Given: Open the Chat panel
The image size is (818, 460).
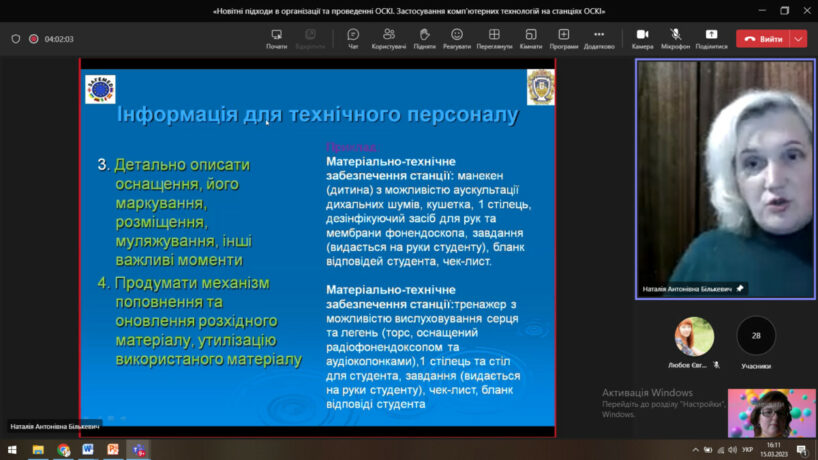Looking at the screenshot, I should coord(353,38).
